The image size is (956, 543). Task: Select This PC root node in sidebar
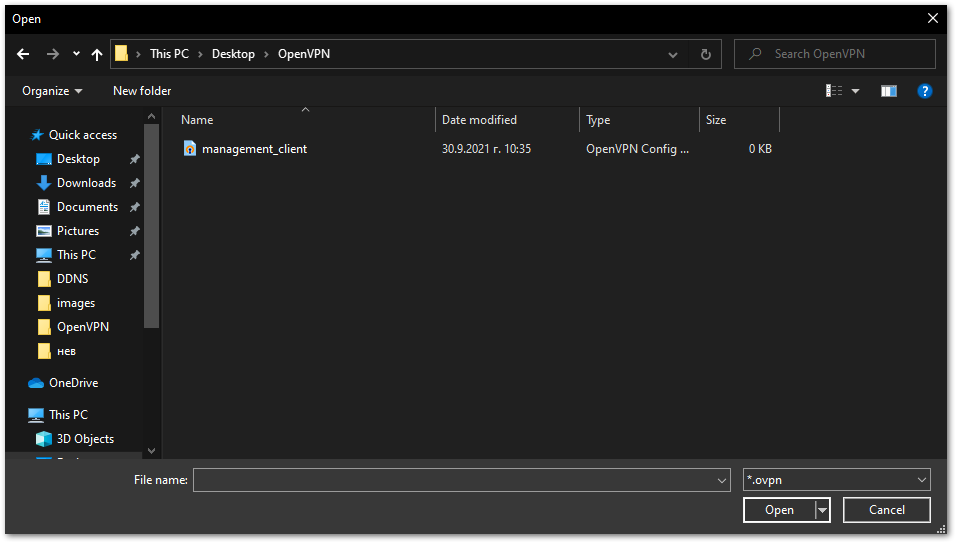[68, 414]
